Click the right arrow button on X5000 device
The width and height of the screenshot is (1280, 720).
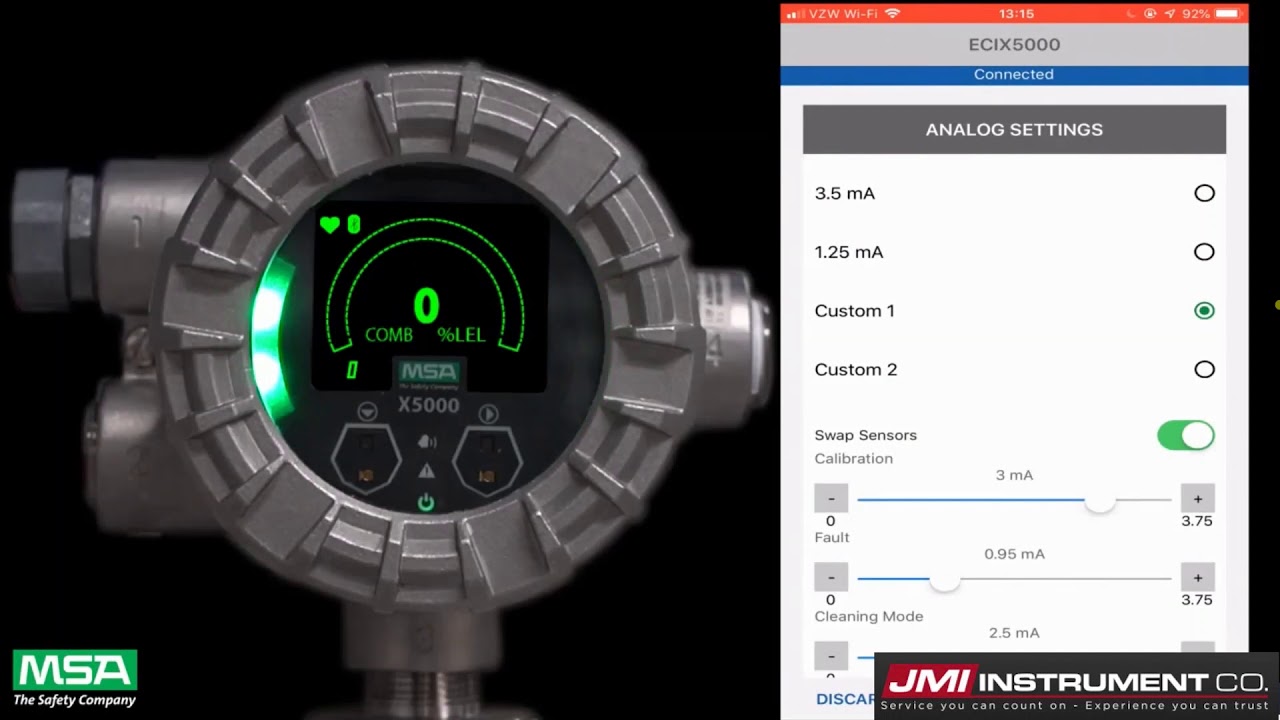[x=488, y=413]
